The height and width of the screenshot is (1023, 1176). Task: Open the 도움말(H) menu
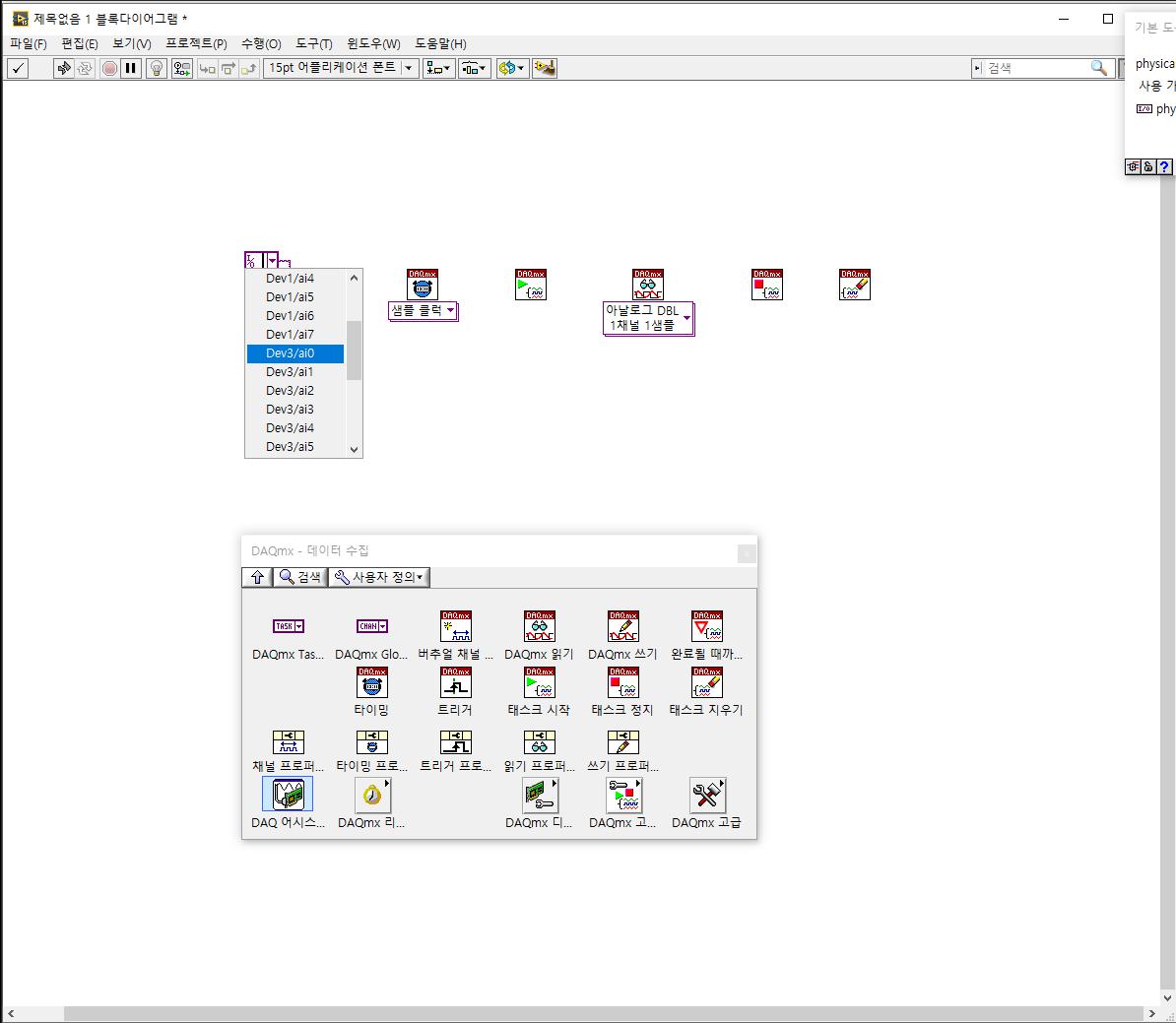[441, 43]
